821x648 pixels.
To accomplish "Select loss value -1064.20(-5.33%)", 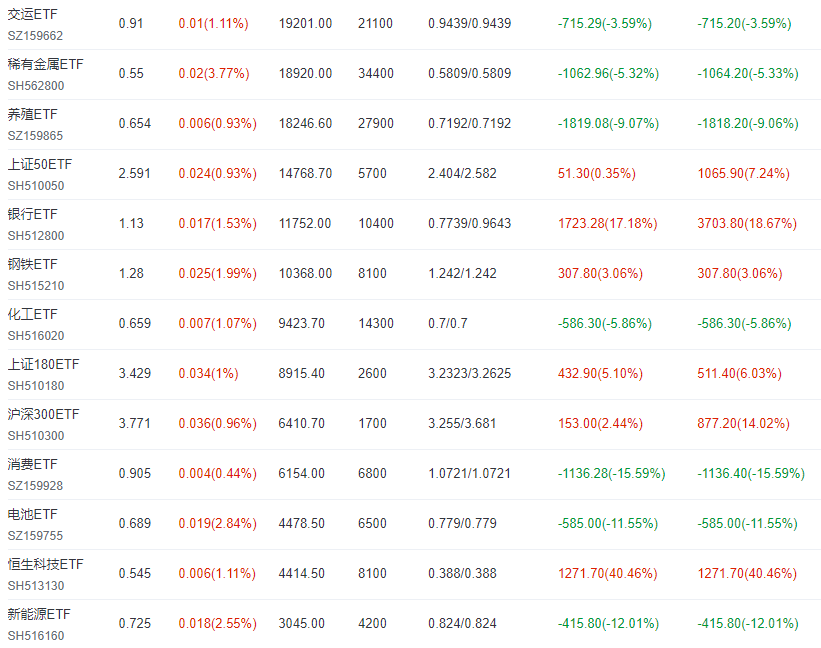I will click(x=748, y=73).
